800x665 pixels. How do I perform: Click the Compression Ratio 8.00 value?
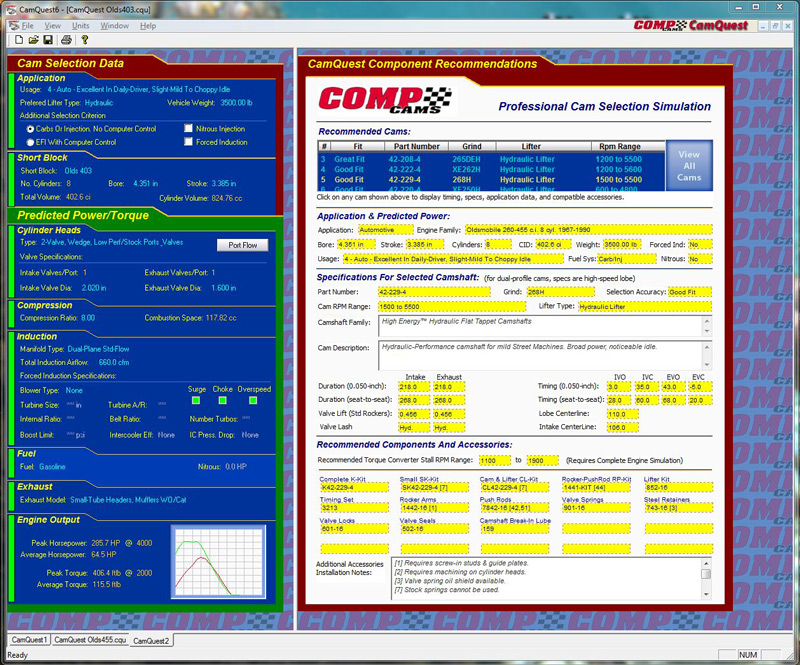pyautogui.click(x=88, y=318)
